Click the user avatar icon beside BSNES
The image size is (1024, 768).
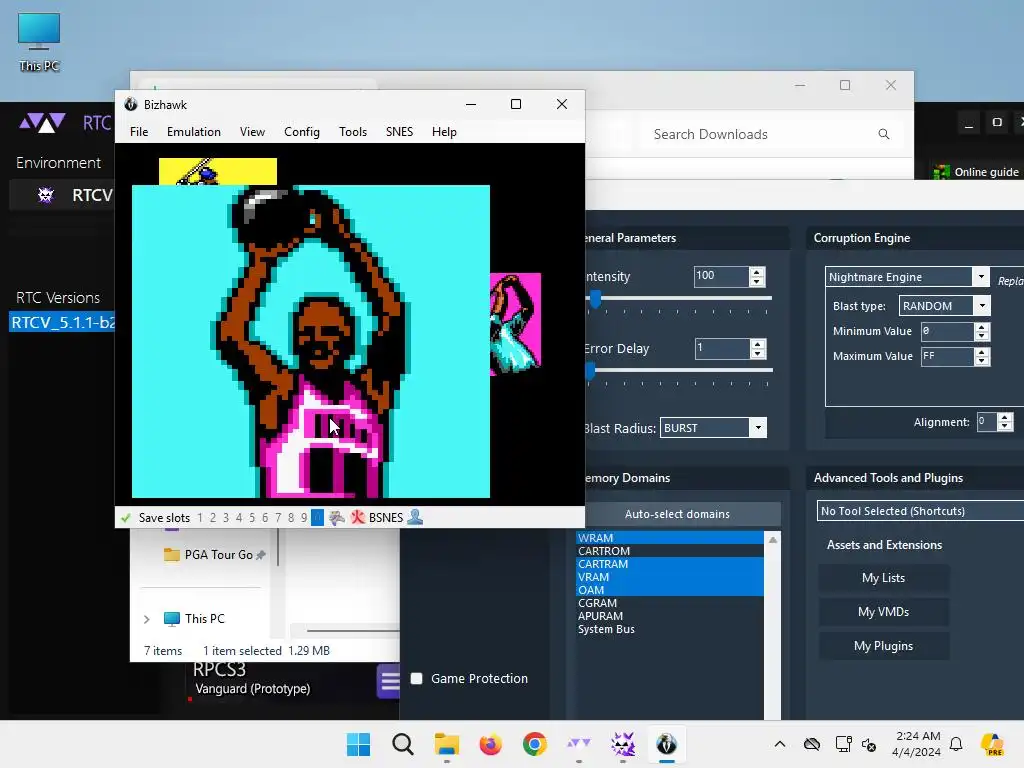[x=415, y=517]
